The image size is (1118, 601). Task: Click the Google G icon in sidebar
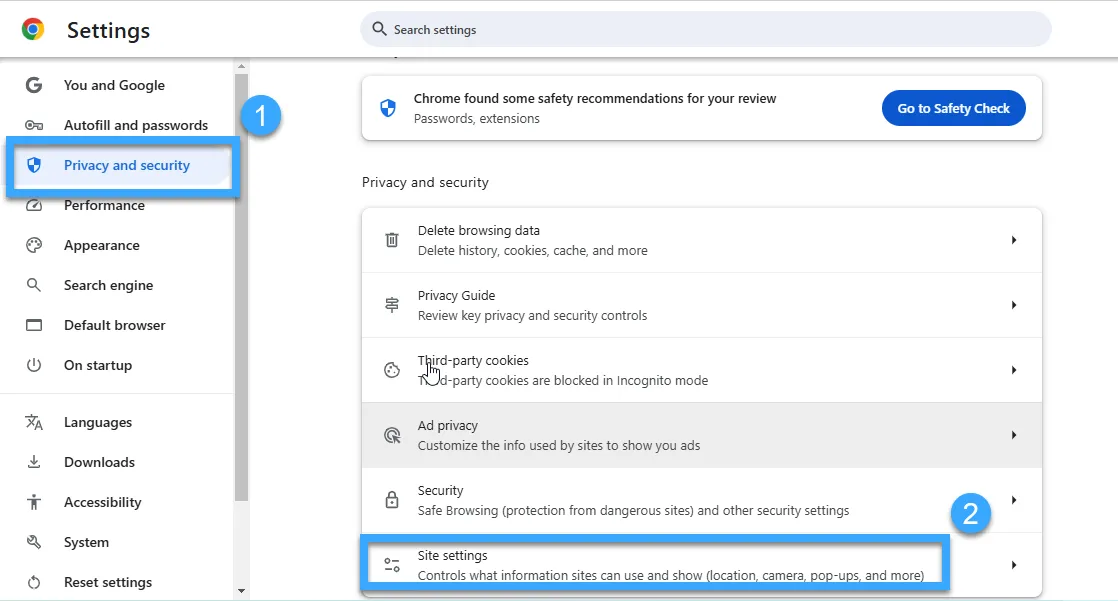coord(34,85)
